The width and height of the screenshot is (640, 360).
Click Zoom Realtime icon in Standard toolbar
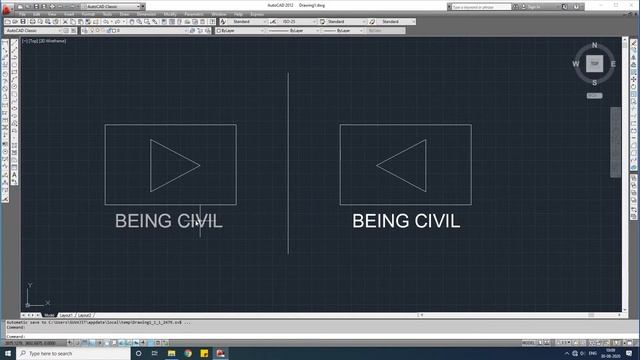139,22
